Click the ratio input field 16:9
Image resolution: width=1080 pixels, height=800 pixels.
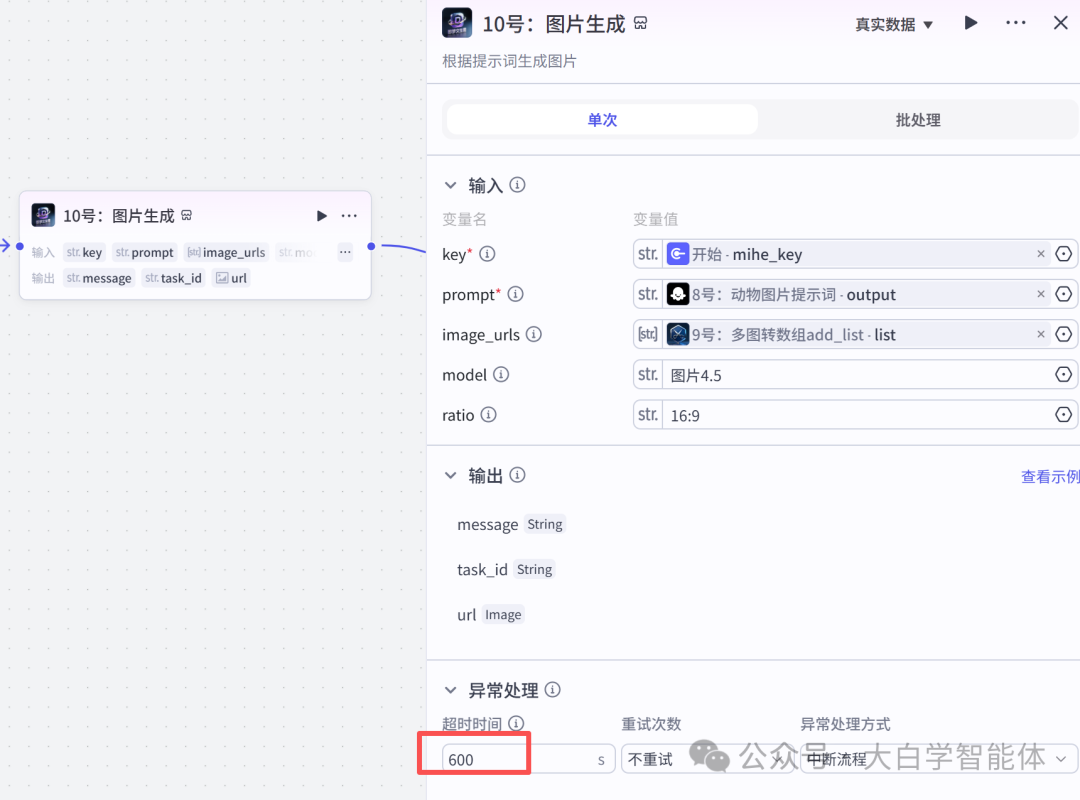tap(856, 415)
